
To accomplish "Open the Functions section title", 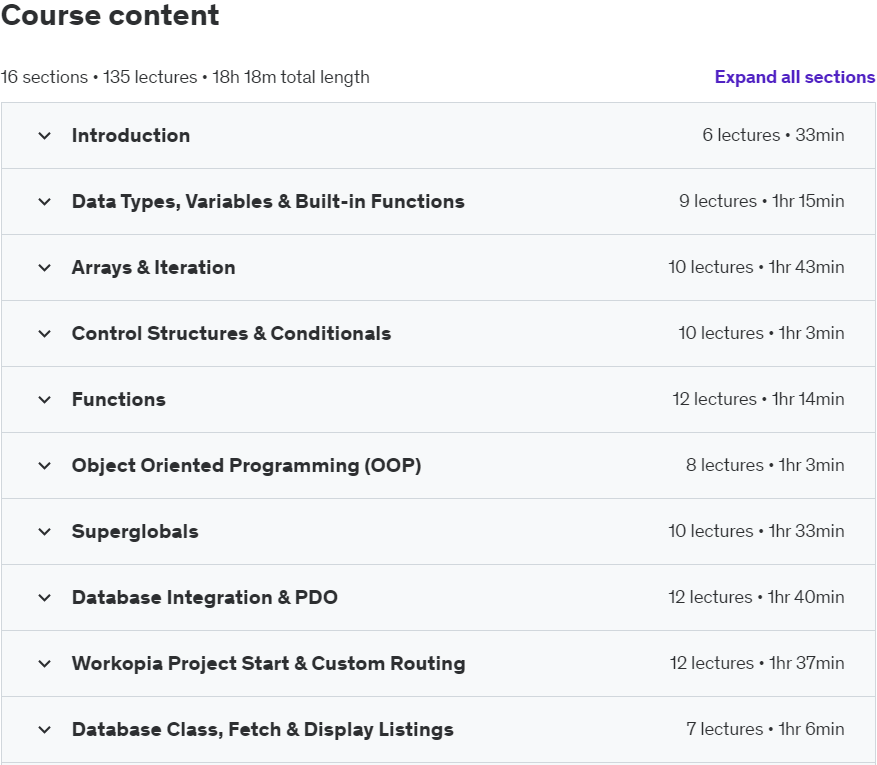I will coord(119,400).
